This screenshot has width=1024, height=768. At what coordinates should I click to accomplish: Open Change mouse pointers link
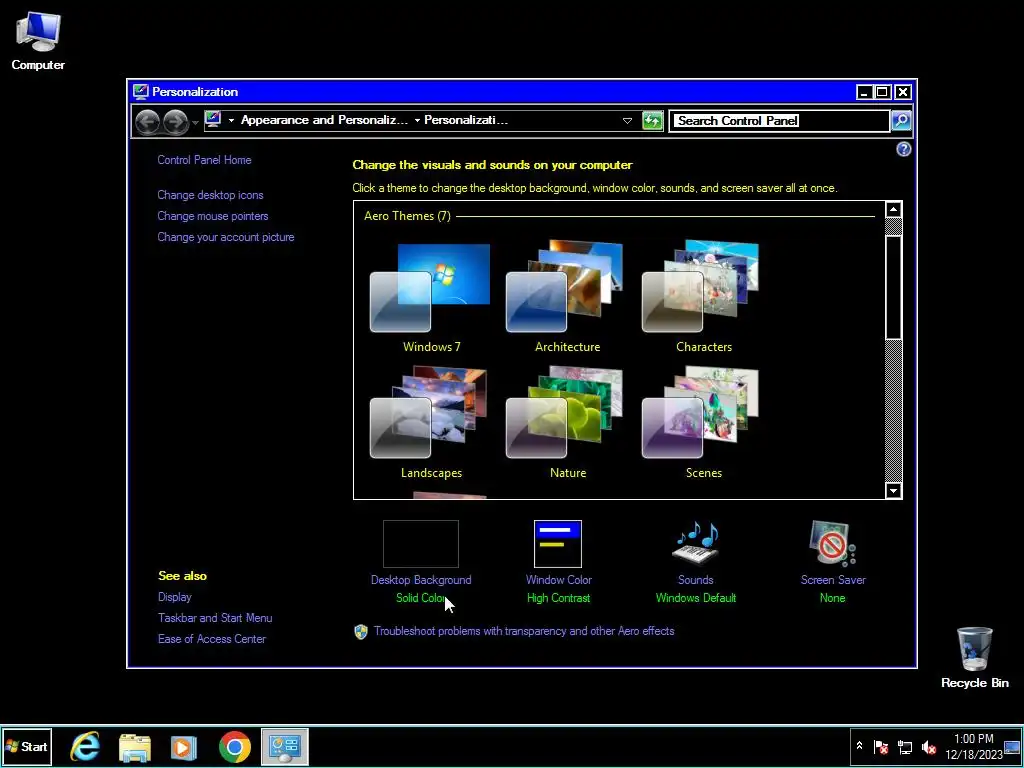pyautogui.click(x=213, y=216)
